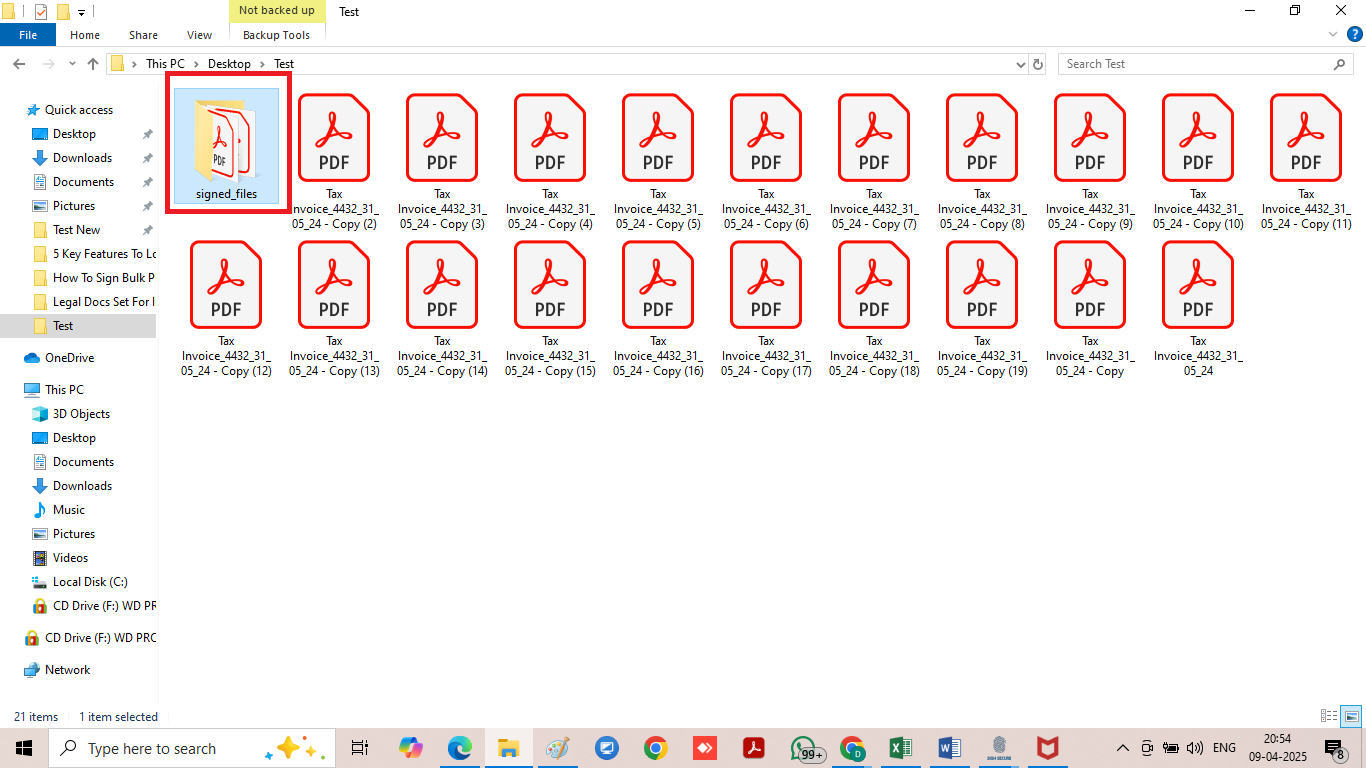Open Videos folder in sidebar
1366x768 pixels.
point(70,558)
